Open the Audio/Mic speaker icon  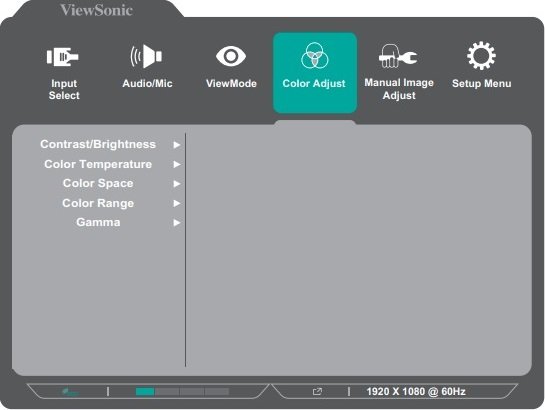146,56
